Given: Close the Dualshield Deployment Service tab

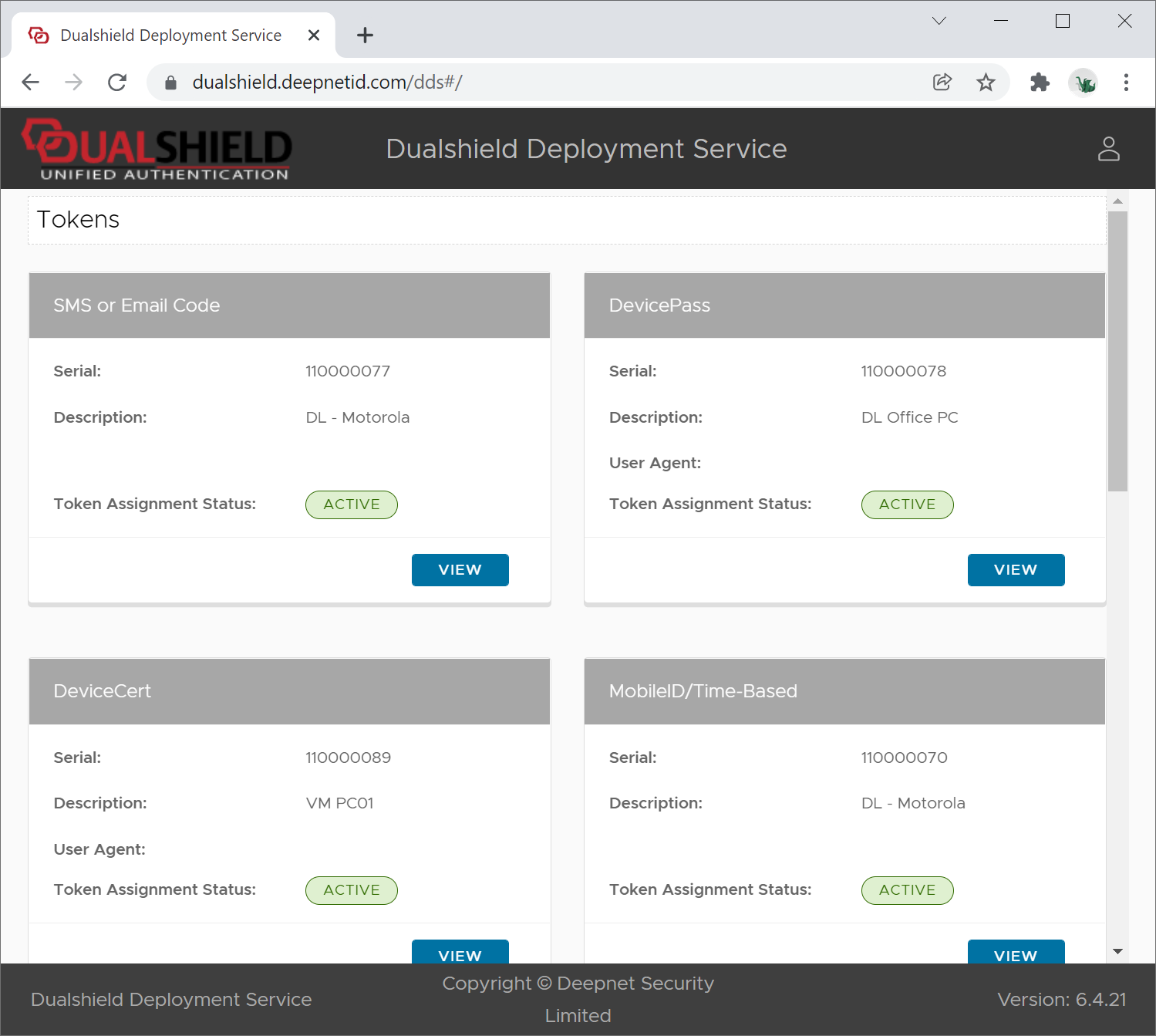Looking at the screenshot, I should pyautogui.click(x=314, y=35).
